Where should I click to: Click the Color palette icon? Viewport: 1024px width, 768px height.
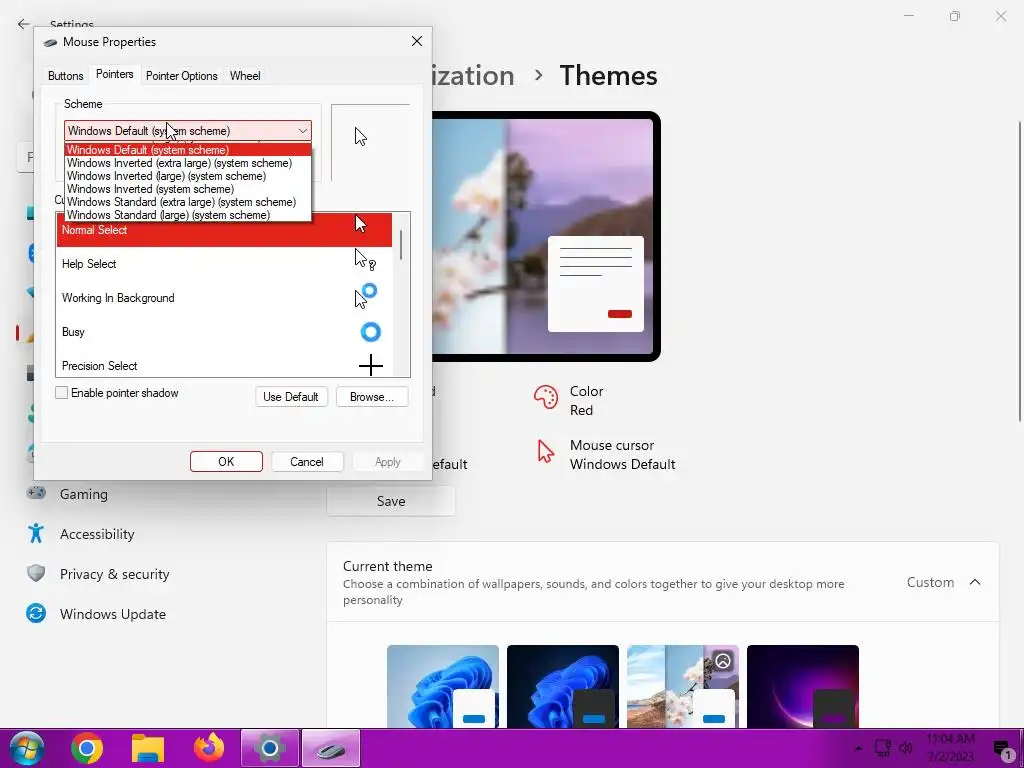coord(546,397)
